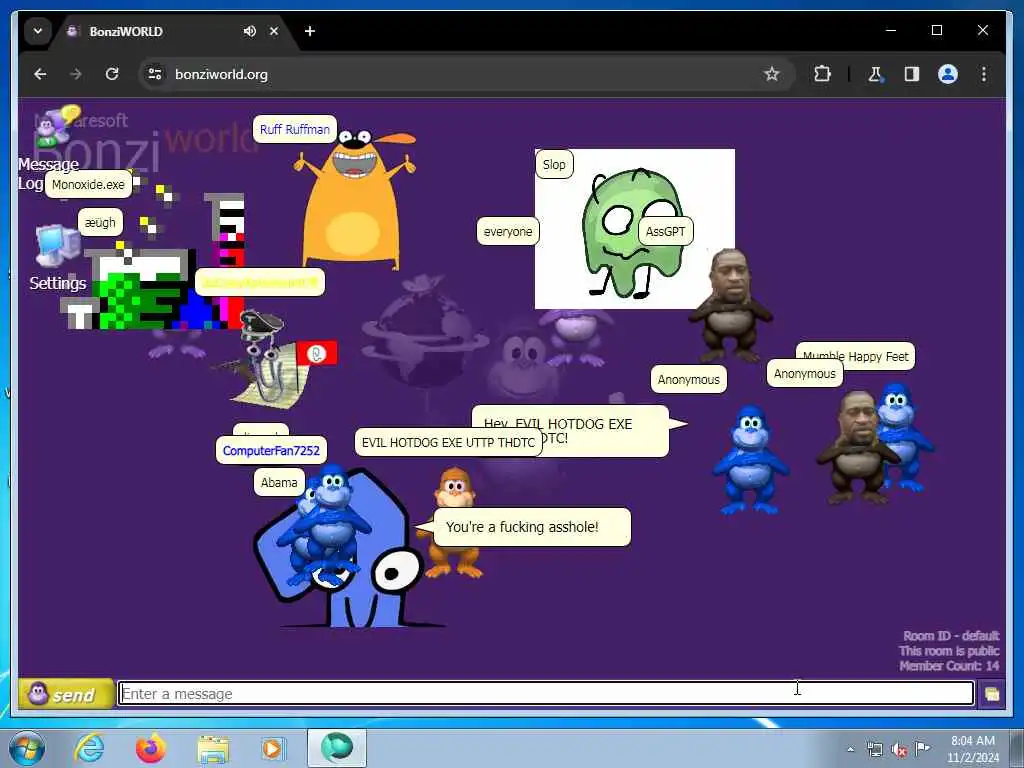
Task: Click the everyone name label
Action: point(507,232)
